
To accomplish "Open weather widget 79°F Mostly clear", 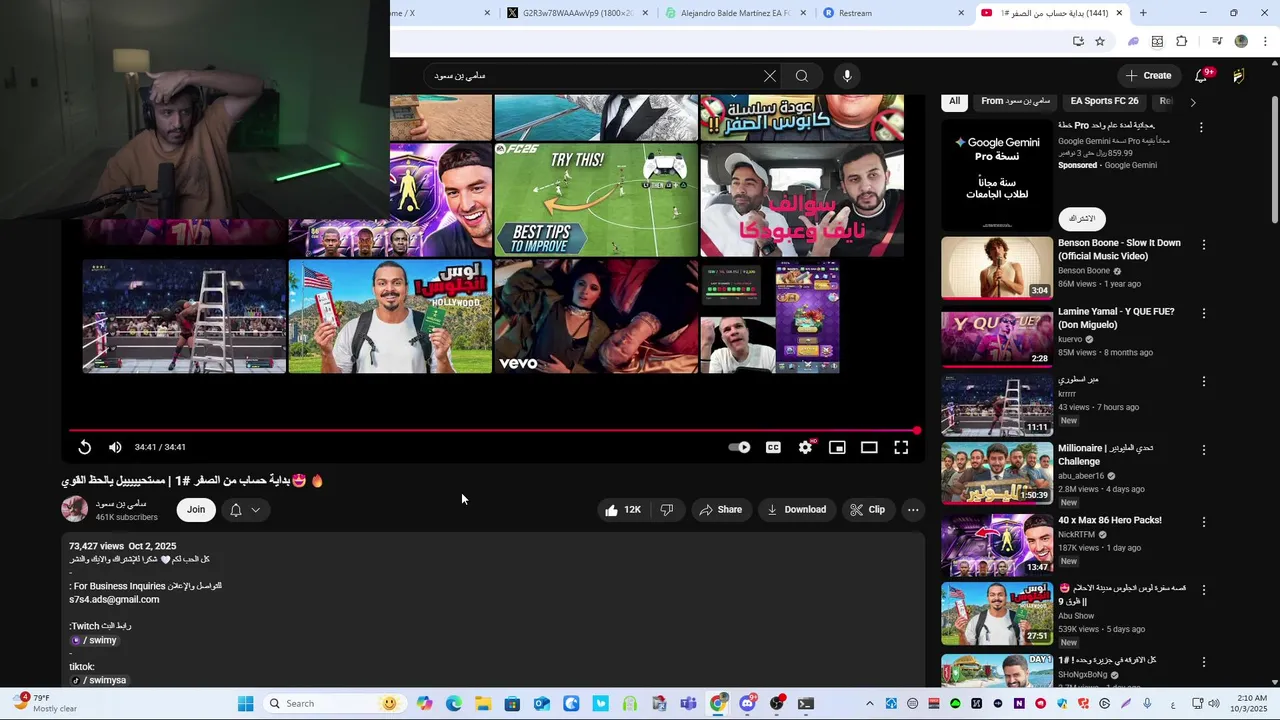I will [45, 703].
